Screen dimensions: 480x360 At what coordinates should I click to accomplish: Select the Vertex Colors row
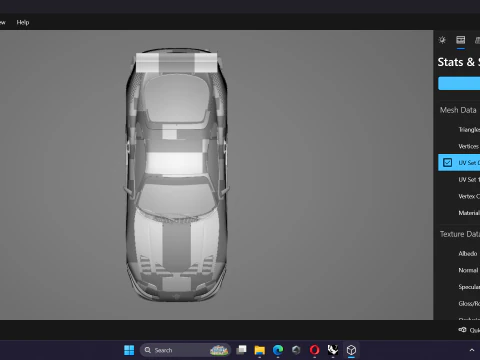pos(459,196)
